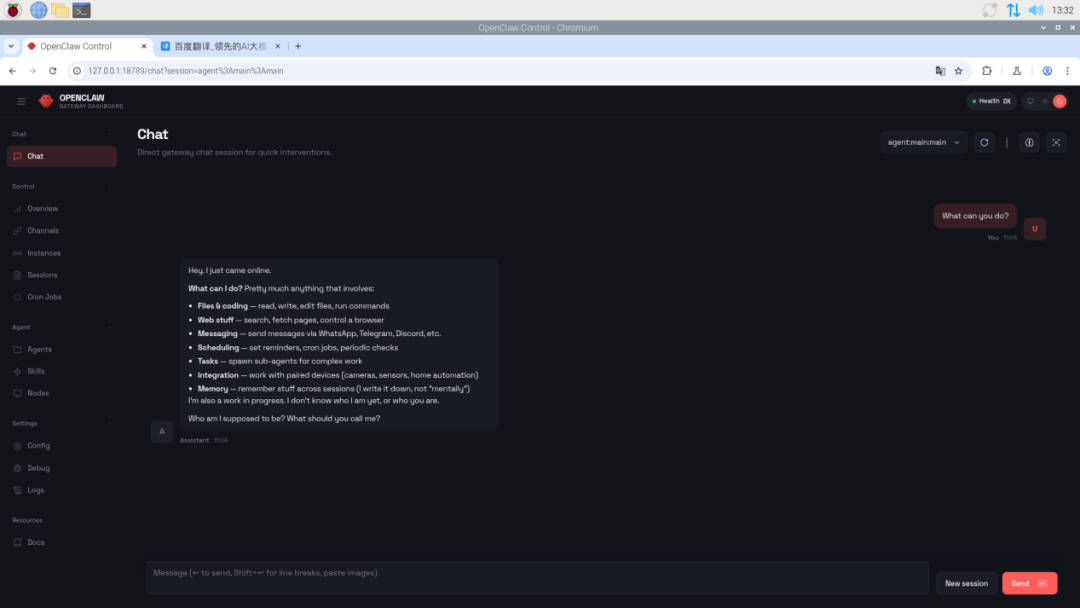This screenshot has width=1080, height=608.
Task: Refresh the chat session data
Action: tap(984, 143)
